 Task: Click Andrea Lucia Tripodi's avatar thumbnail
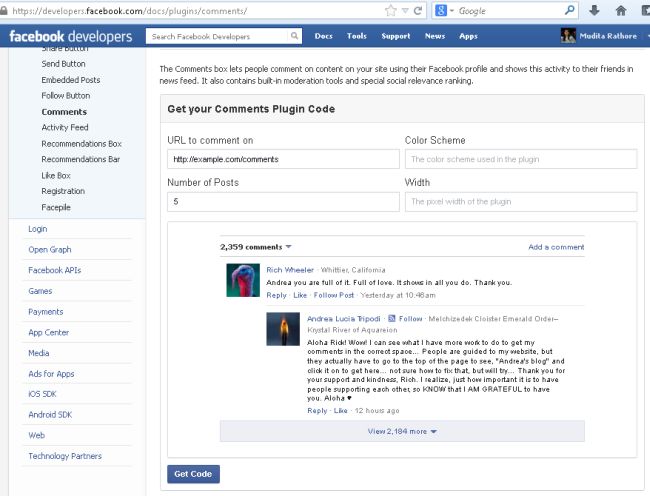(x=283, y=329)
